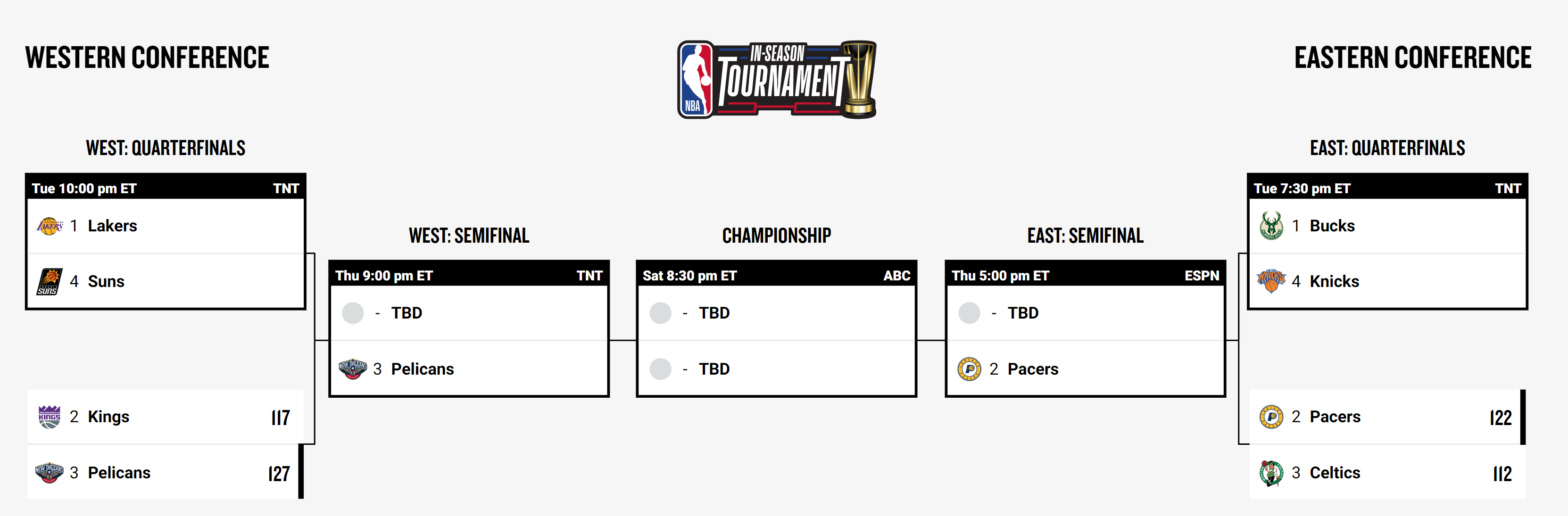Click the Knicks team logo
Image resolution: width=1568 pixels, height=516 pixels.
coord(1271,281)
